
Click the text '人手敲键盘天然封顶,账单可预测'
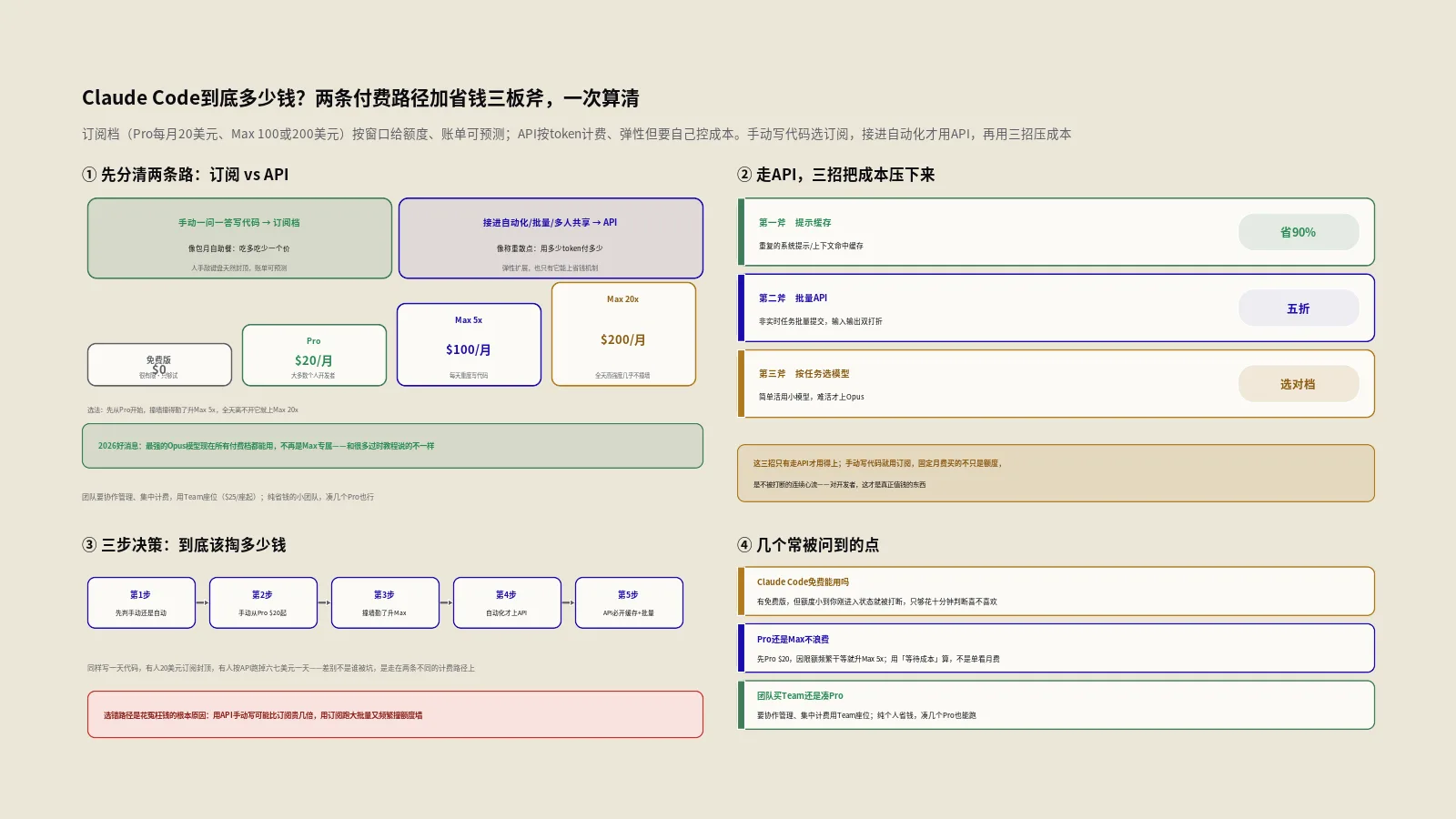click(x=239, y=268)
